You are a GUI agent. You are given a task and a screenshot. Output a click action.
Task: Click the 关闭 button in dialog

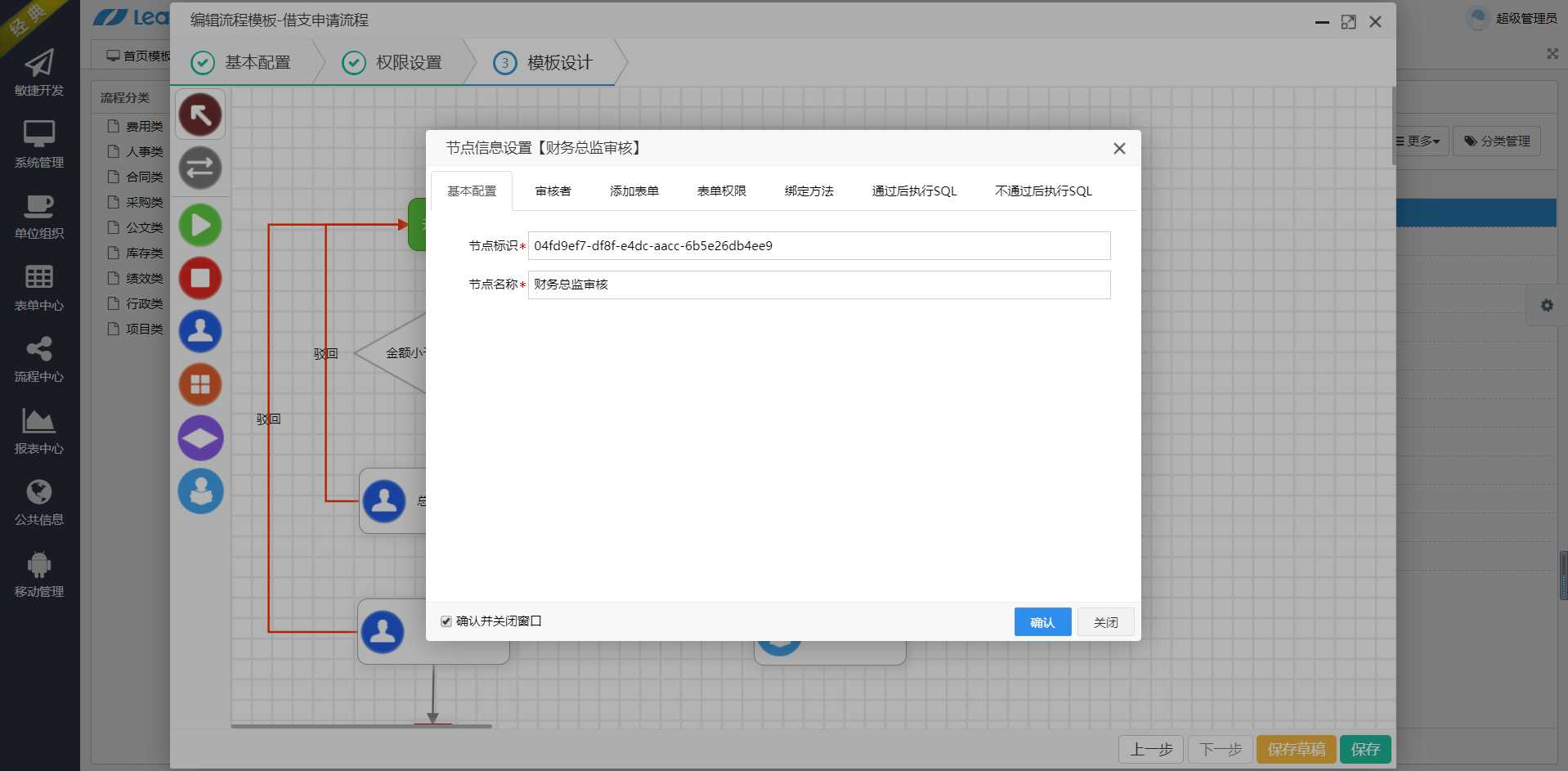(1105, 622)
